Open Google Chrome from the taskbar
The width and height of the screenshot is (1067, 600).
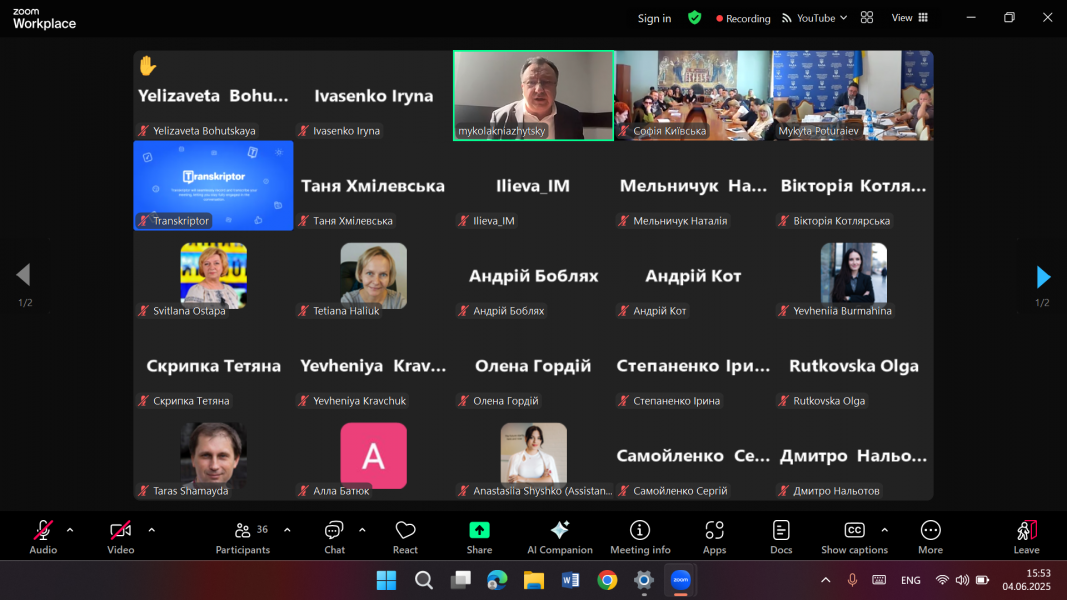pos(607,580)
